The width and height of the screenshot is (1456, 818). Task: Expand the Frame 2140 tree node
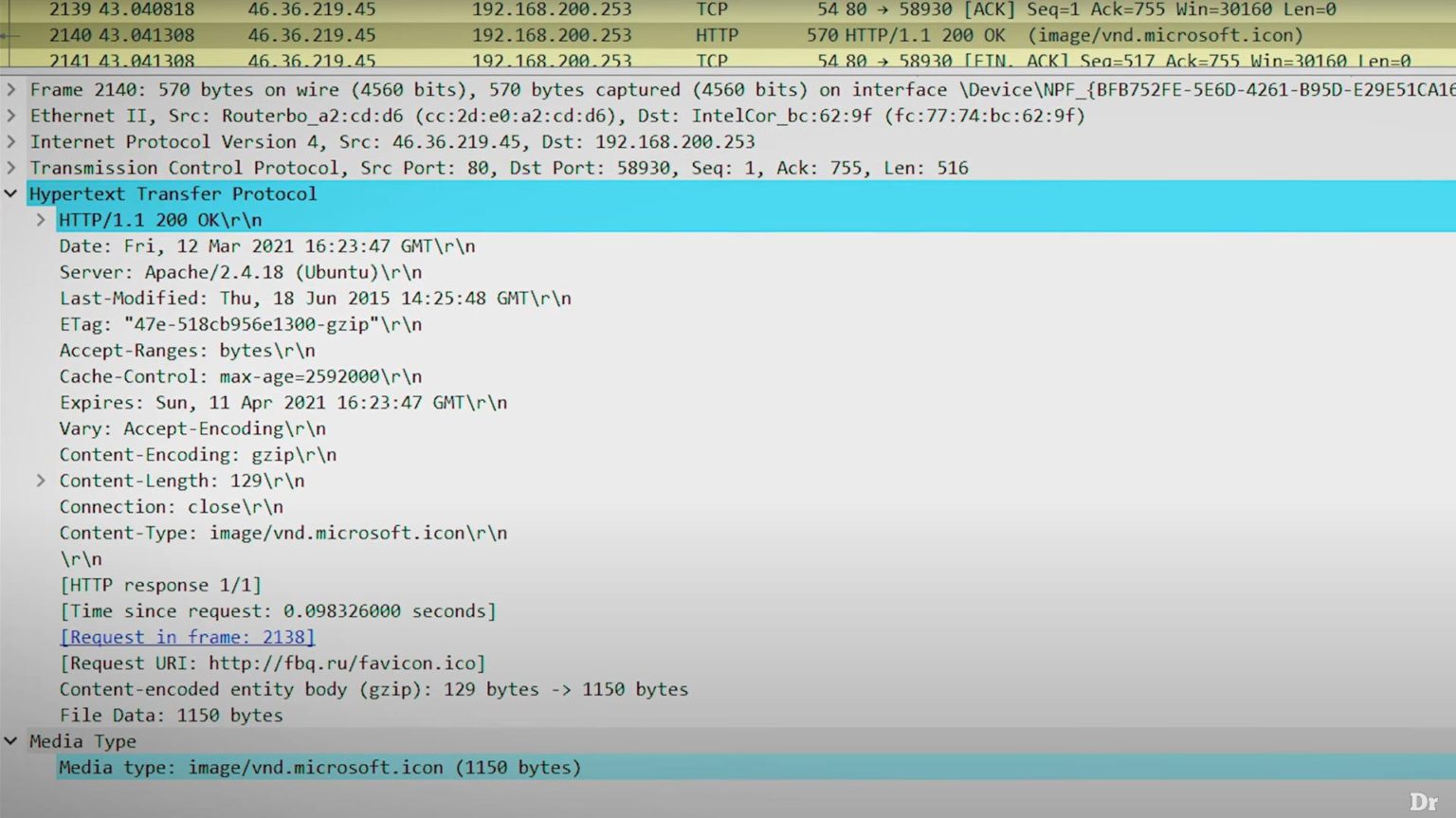[x=11, y=90]
